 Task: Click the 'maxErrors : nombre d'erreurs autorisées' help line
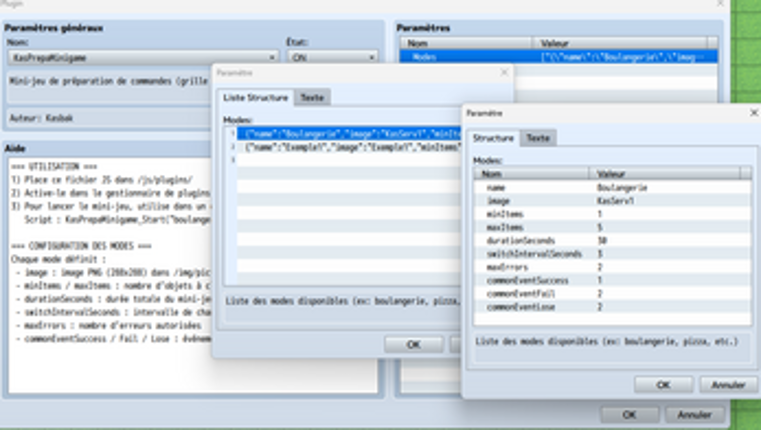pyautogui.click(x=108, y=326)
